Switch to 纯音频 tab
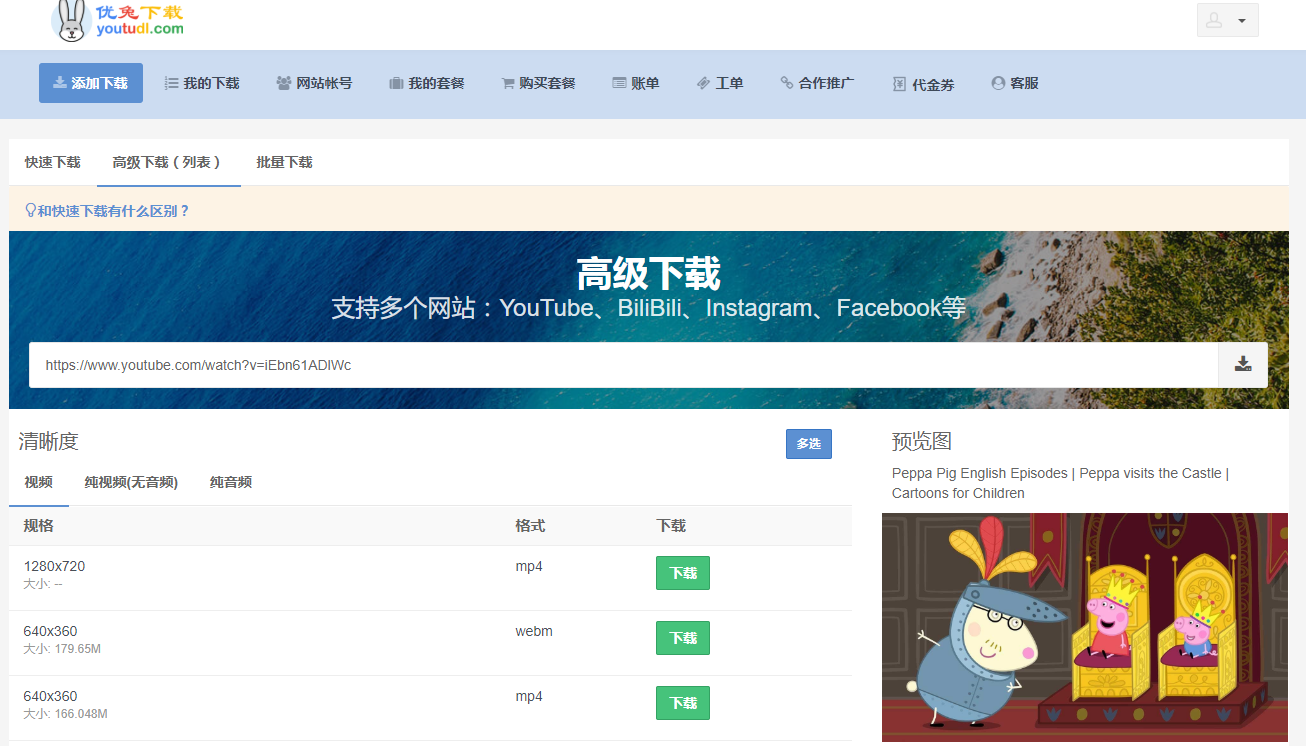Viewport: 1306px width, 746px height. pyautogui.click(x=231, y=482)
